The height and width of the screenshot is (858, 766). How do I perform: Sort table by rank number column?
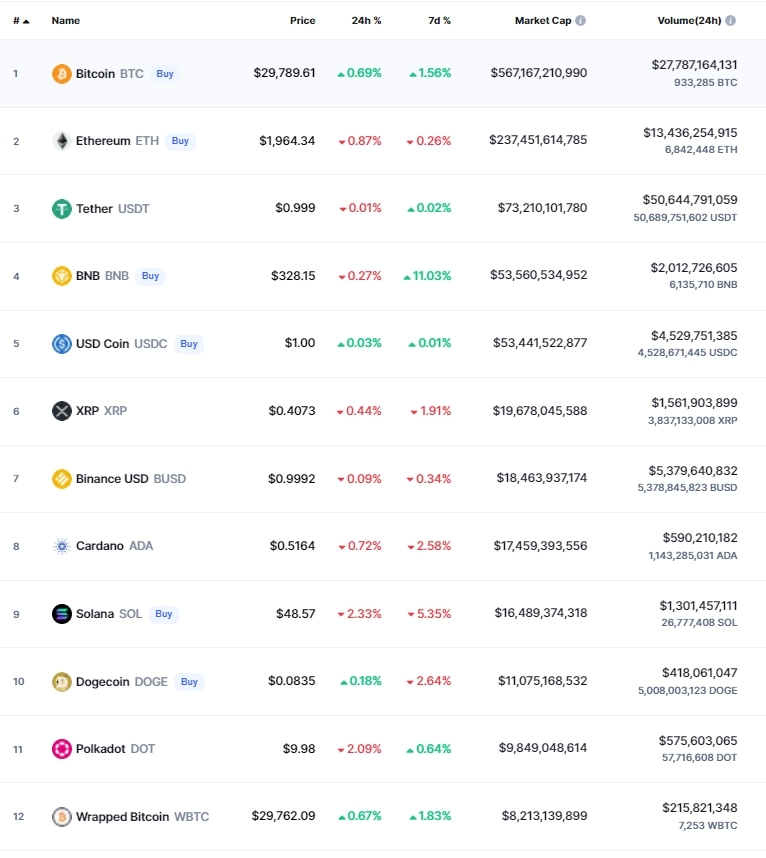coord(21,21)
